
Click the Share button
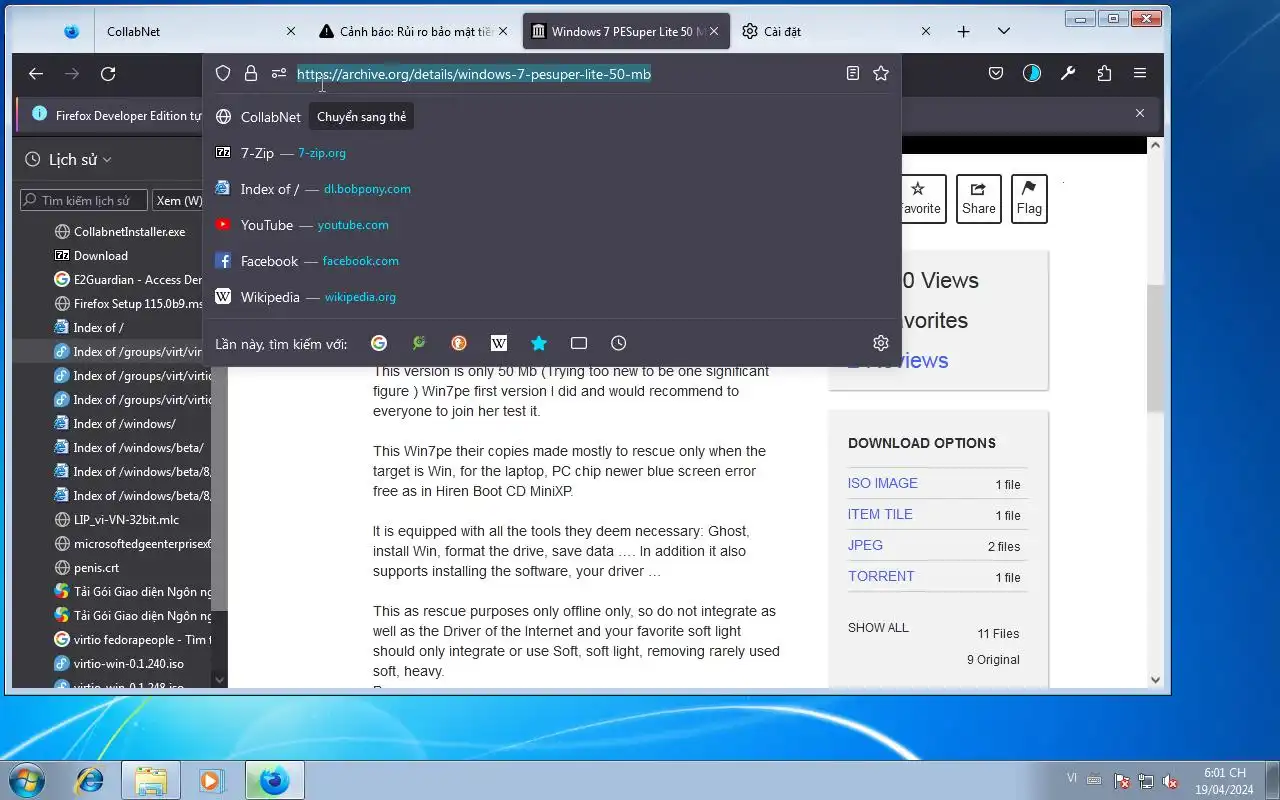point(978,198)
